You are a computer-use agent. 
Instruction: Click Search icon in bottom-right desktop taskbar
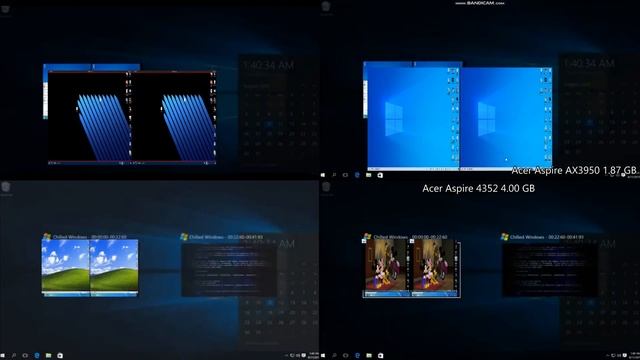[334, 356]
